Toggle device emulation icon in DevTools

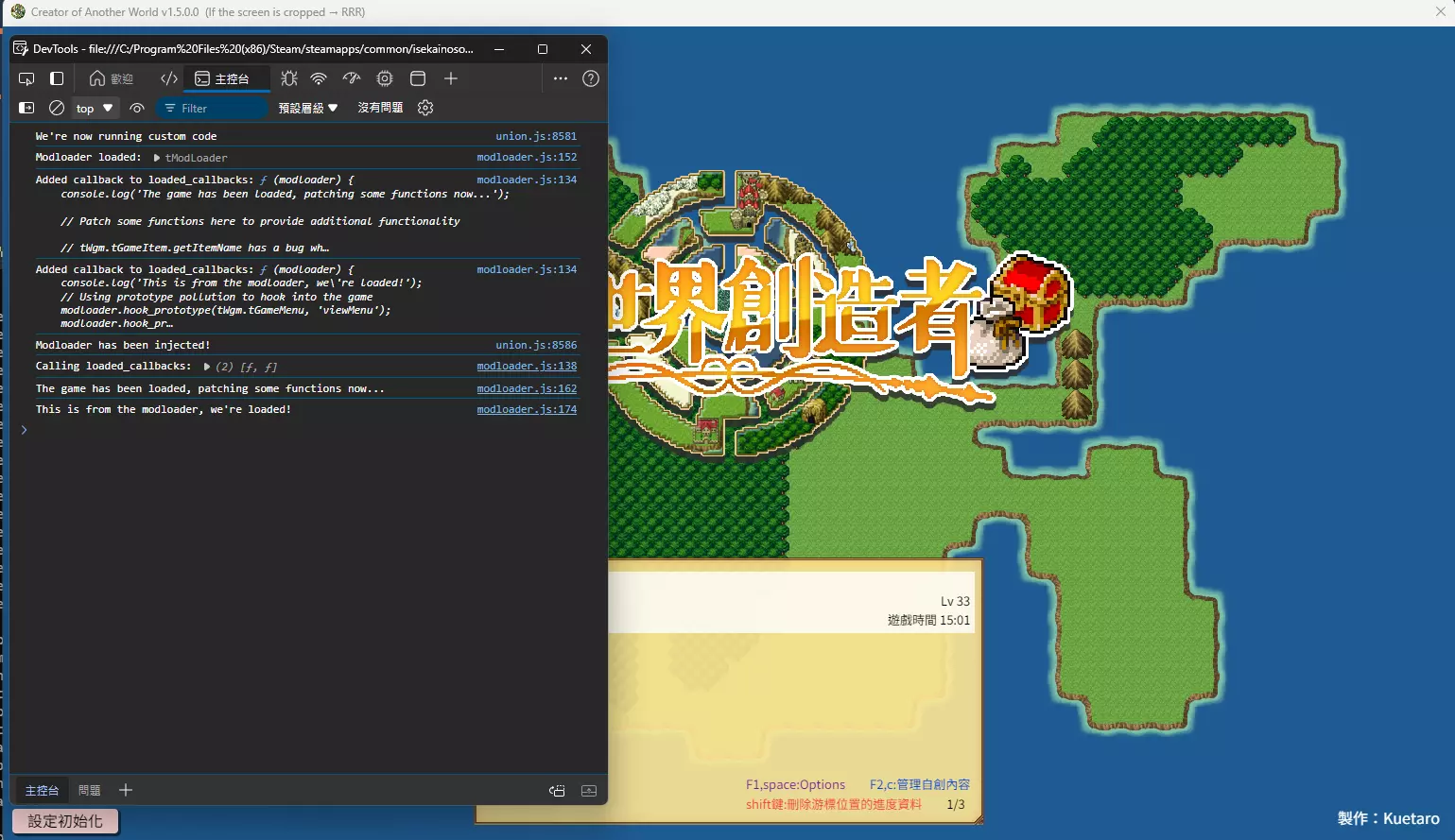click(57, 78)
